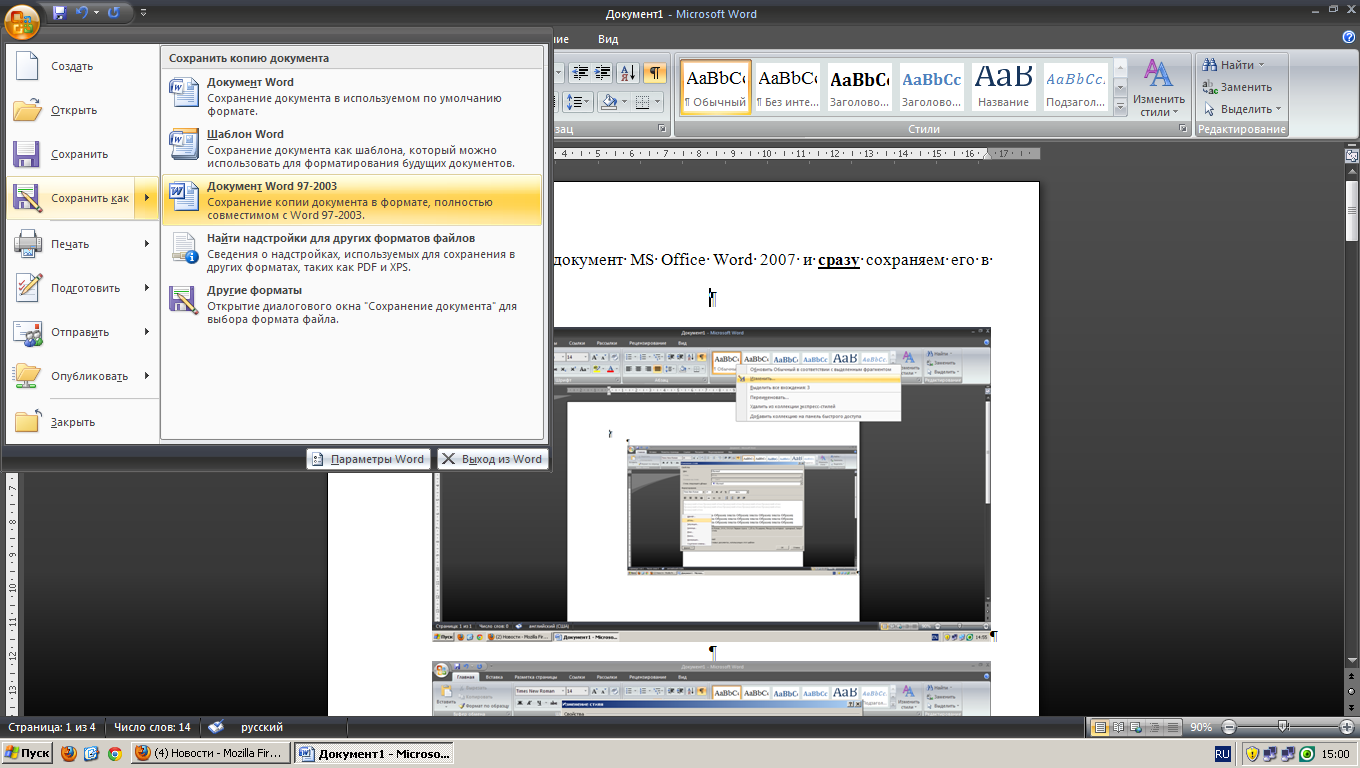Open Другие форматы save dialog option
Viewport: 1360px width, 768px height.
[x=352, y=304]
